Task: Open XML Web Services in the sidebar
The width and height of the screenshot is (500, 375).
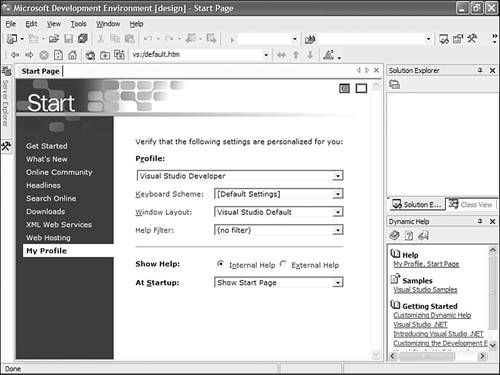Action: (59, 225)
